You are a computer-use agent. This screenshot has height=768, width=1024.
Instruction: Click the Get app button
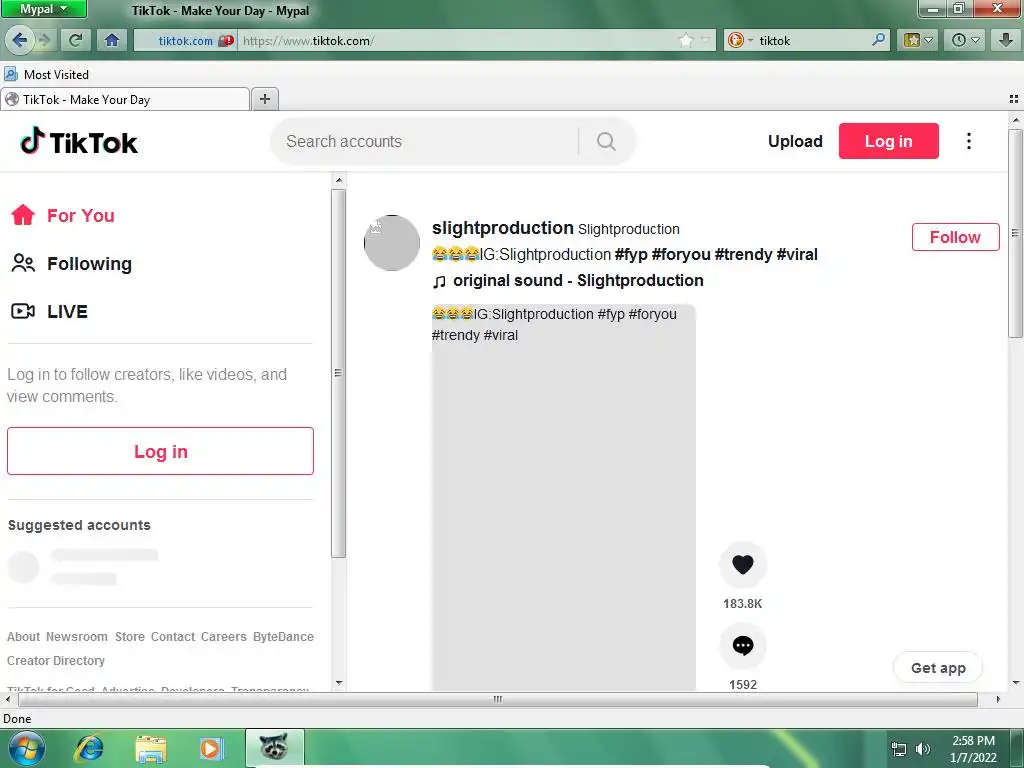point(938,667)
